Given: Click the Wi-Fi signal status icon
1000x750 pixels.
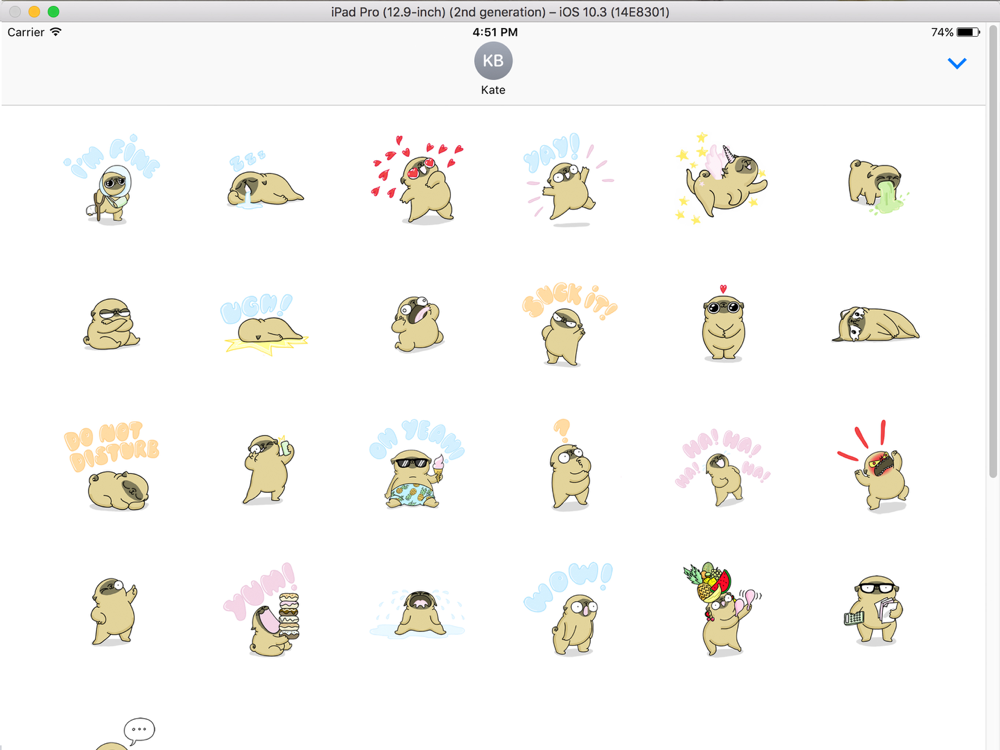Looking at the screenshot, I should (56, 32).
